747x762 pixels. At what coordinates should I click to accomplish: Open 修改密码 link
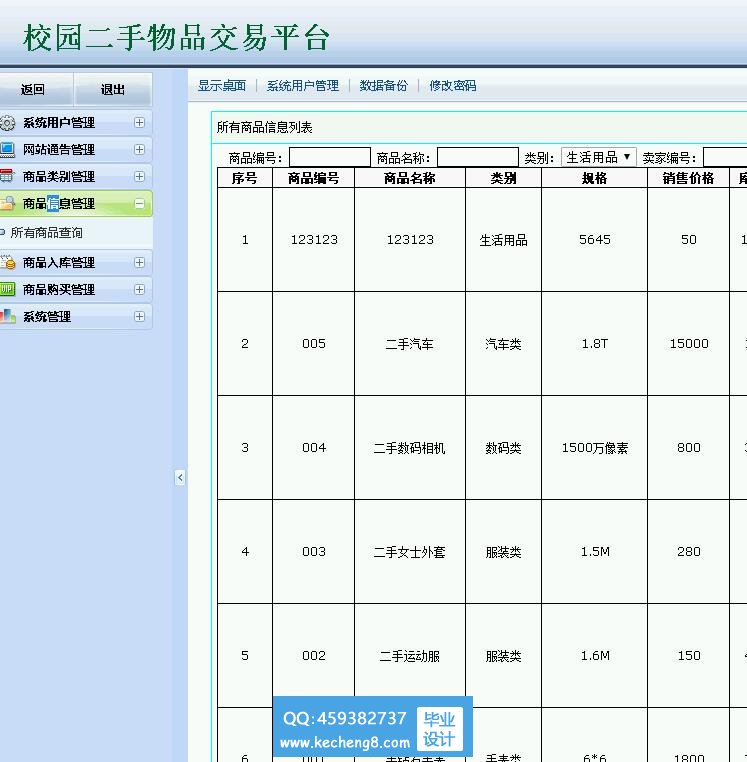click(452, 86)
